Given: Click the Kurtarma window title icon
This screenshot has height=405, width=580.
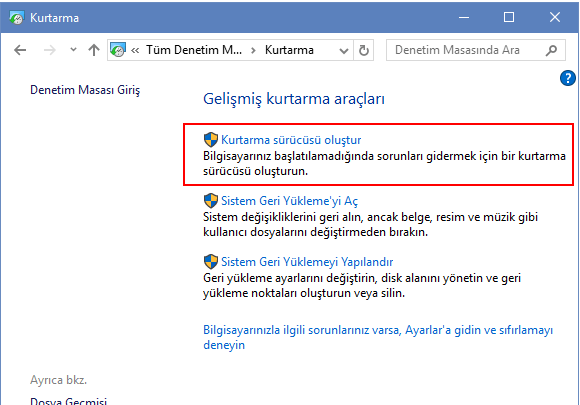Looking at the screenshot, I should click(17, 18).
